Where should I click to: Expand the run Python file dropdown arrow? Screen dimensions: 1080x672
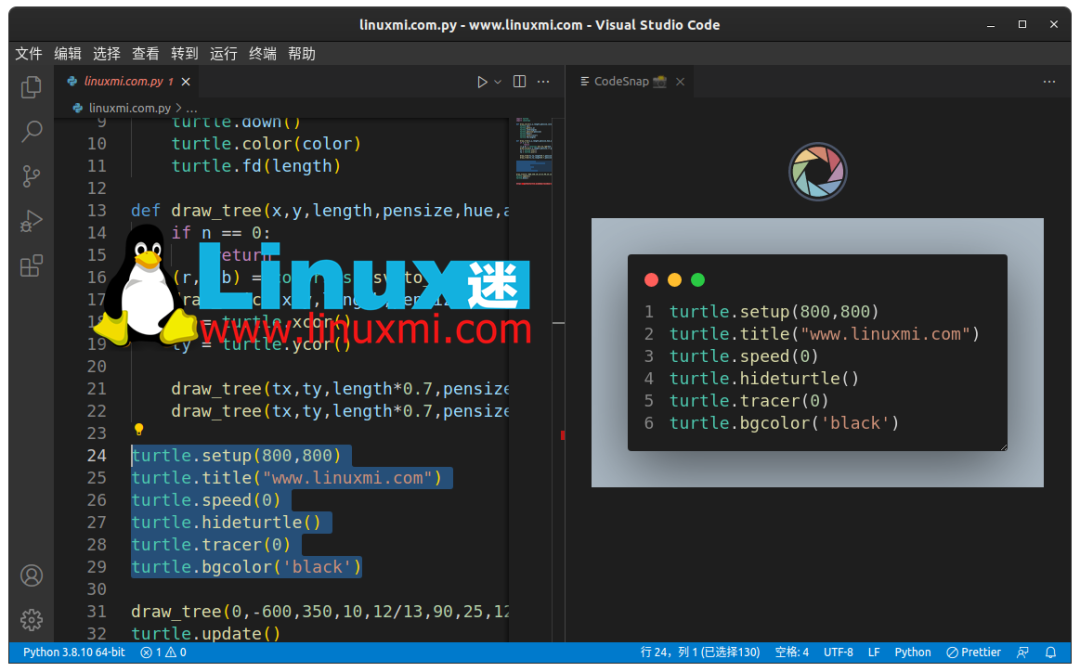[x=497, y=82]
